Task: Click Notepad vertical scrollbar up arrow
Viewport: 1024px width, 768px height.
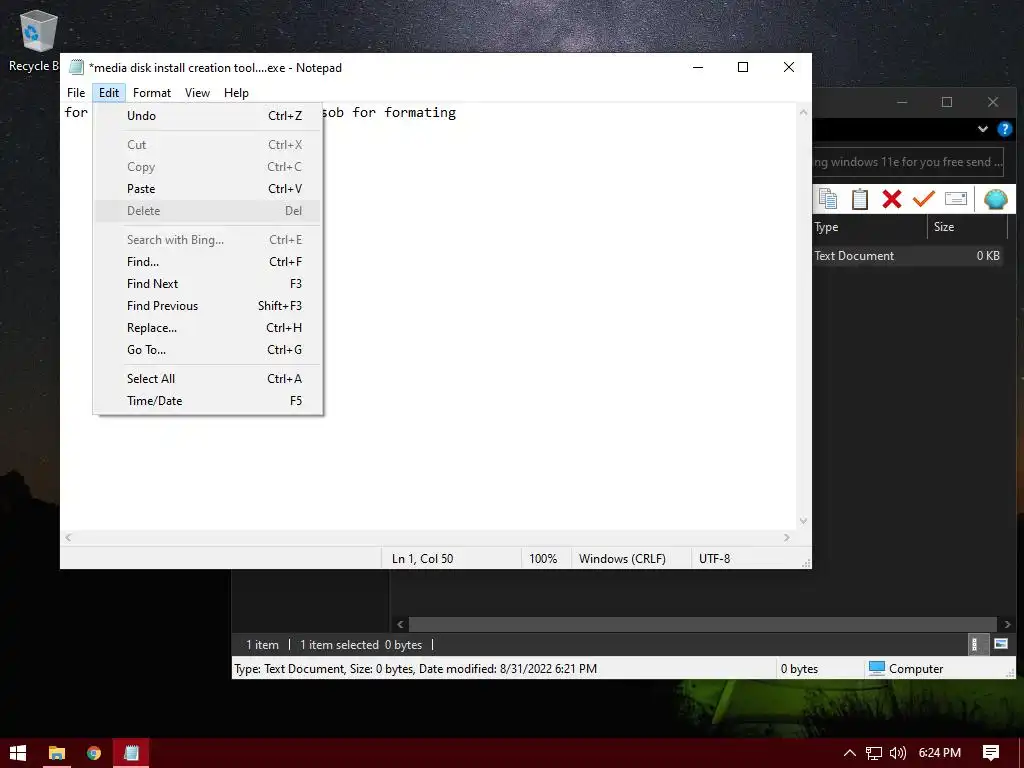Action: (x=803, y=112)
